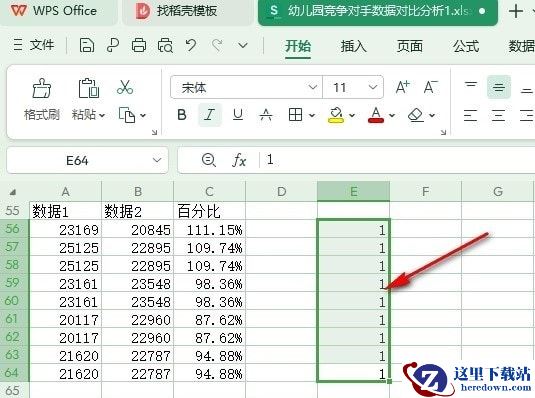Viewport: 535px width, 398px height.
Task: Click the Insert Function fx icon
Action: click(239, 160)
